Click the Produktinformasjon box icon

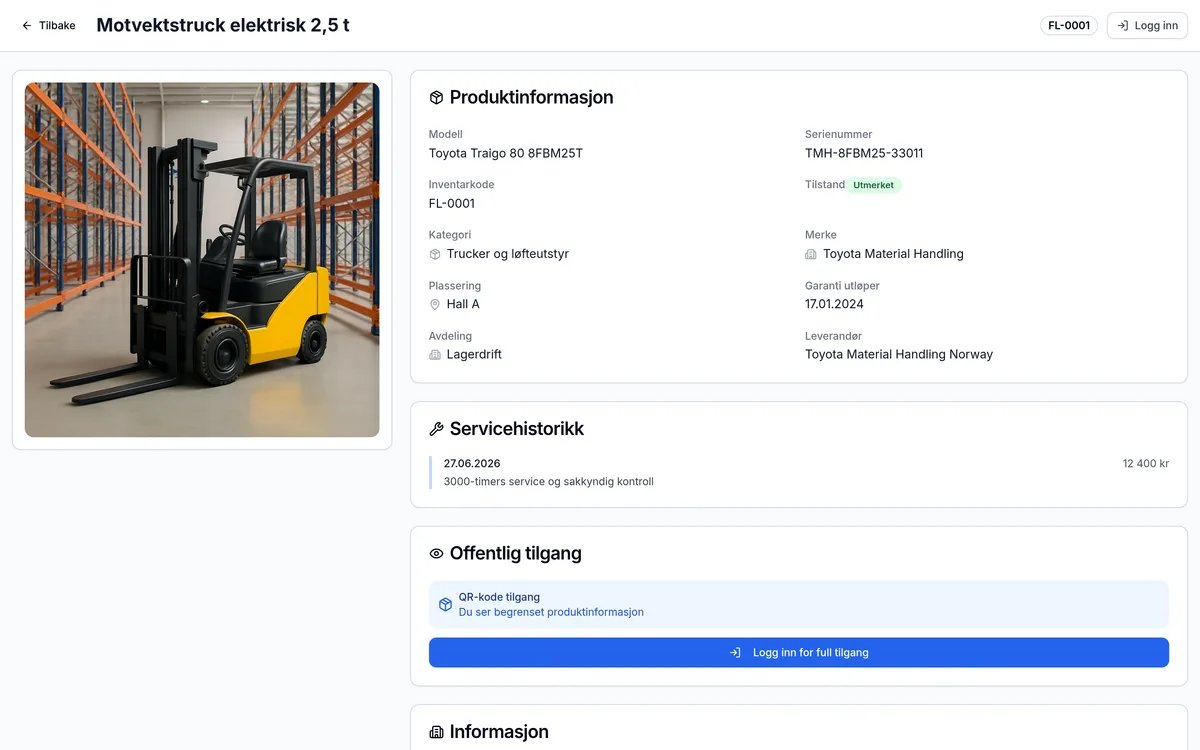tap(436, 98)
